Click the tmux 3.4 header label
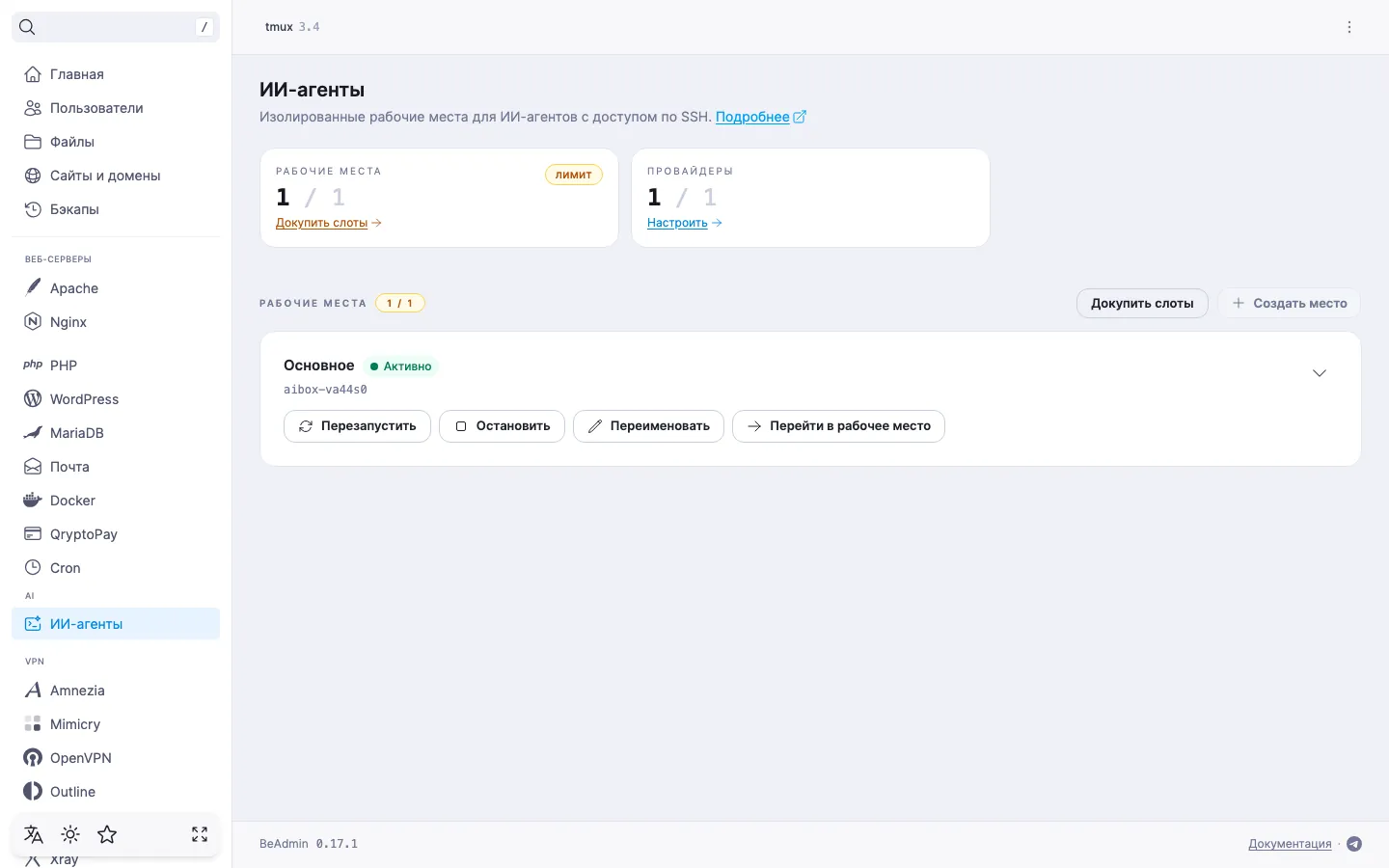The image size is (1389, 868). coord(292,27)
